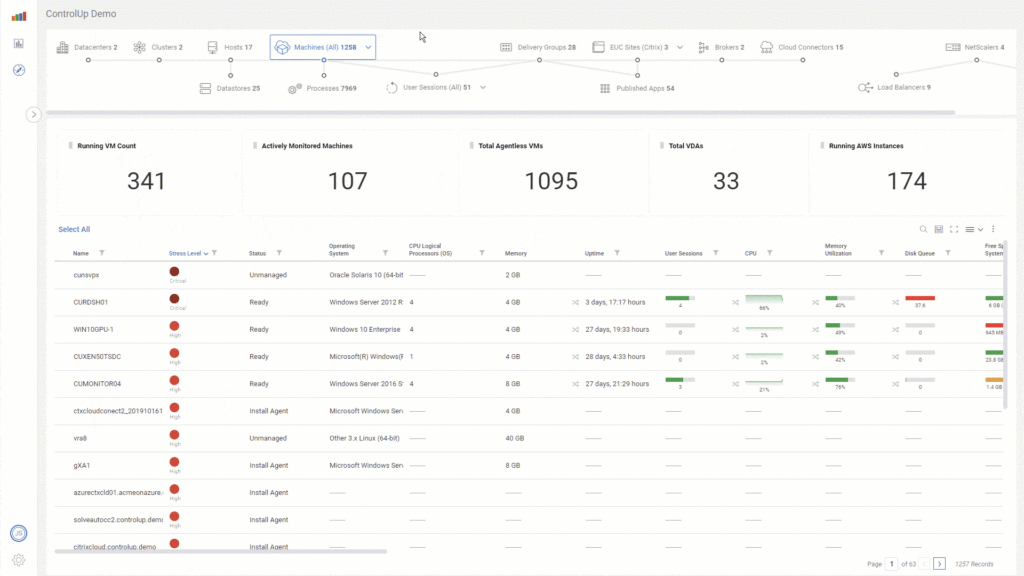The height and width of the screenshot is (576, 1024).
Task: Click the page number input field
Action: tap(891, 564)
